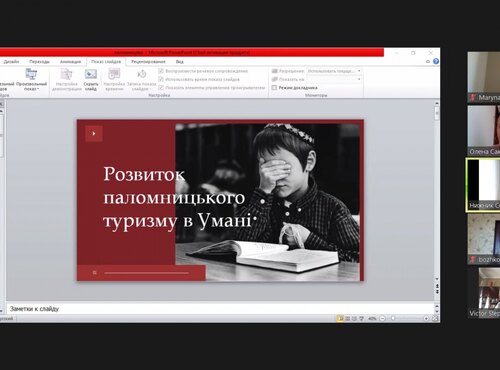Click the Скрыть слайд icon
Image resolution: width=500 pixels, height=370 pixels.
91,74
